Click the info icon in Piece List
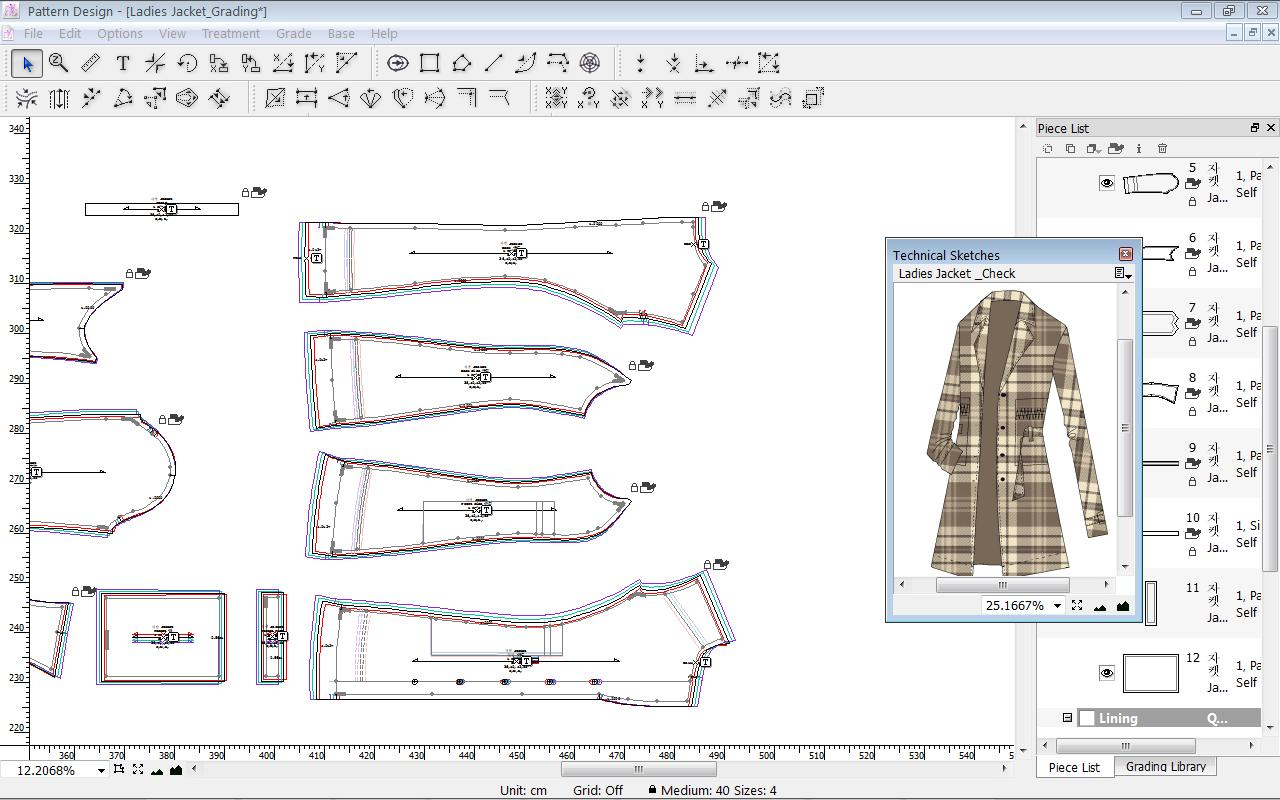Screen dimensions: 1280x800 (x=1139, y=149)
